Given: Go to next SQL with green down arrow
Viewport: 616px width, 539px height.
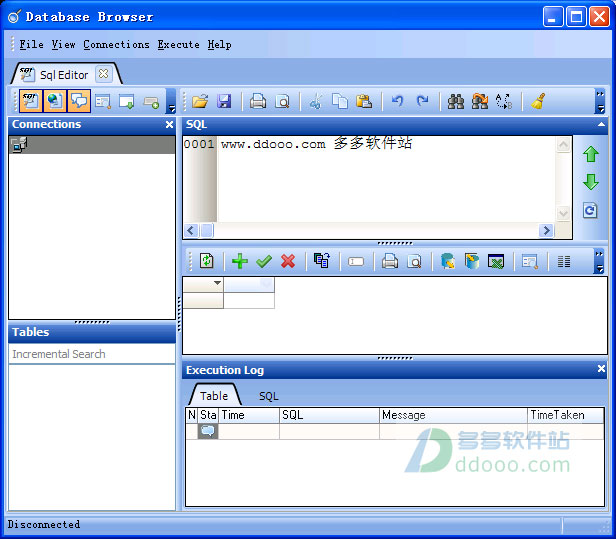Looking at the screenshot, I should pos(590,182).
